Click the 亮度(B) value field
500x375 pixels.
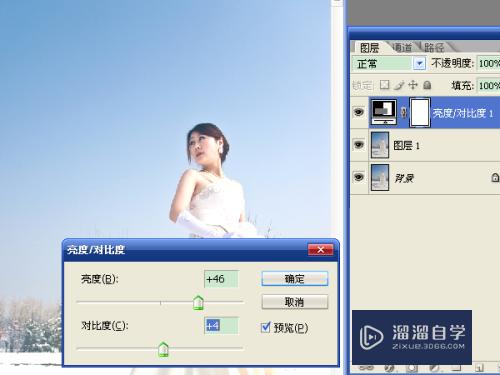pyautogui.click(x=221, y=279)
